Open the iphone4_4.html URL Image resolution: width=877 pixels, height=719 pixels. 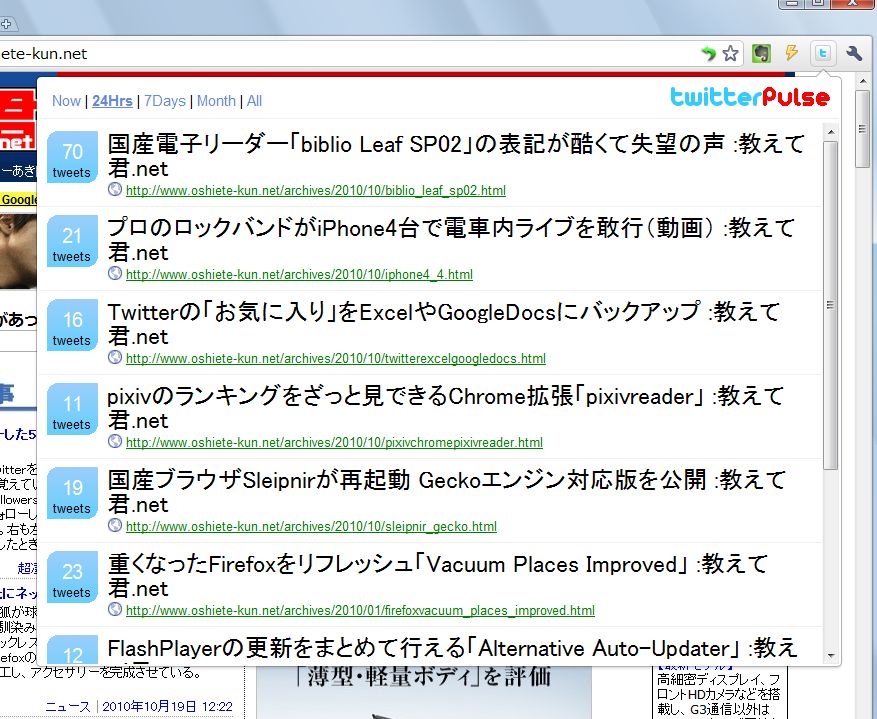click(299, 275)
